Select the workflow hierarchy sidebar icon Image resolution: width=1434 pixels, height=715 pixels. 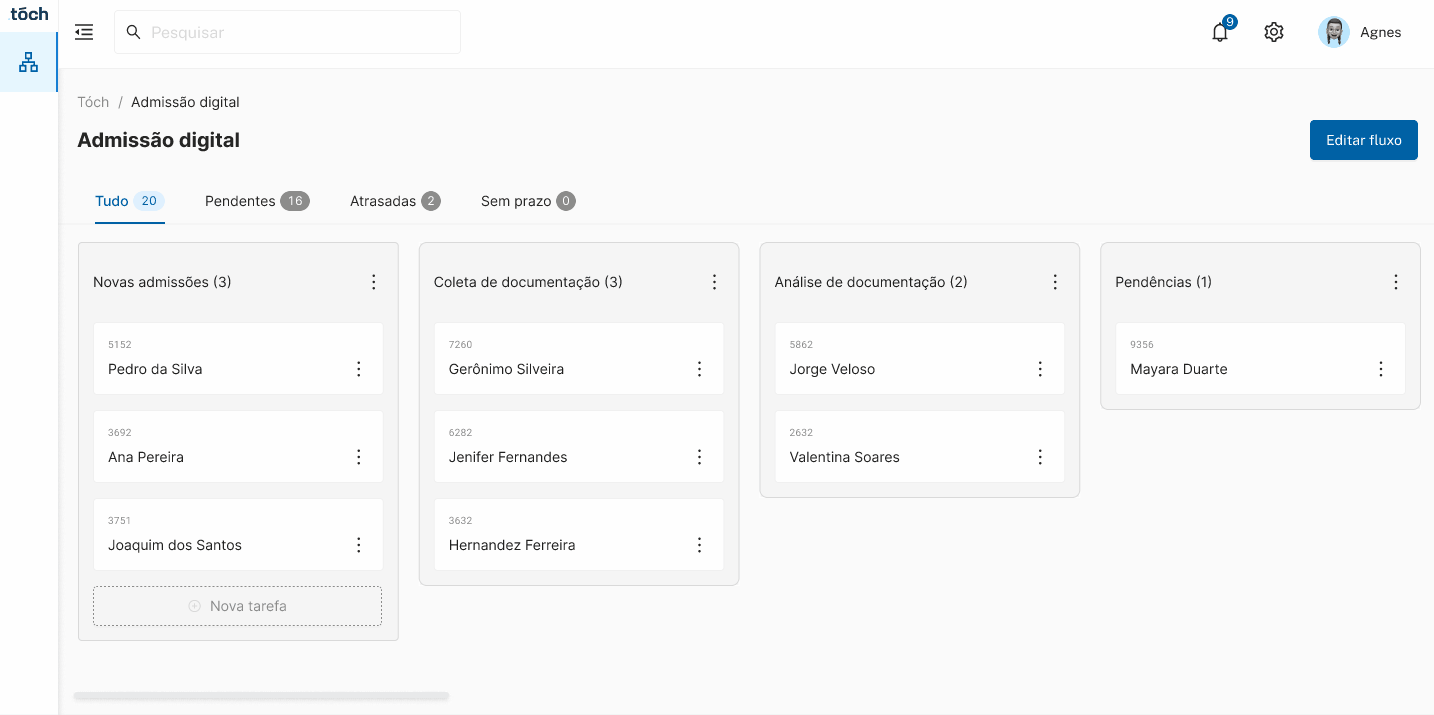[29, 62]
